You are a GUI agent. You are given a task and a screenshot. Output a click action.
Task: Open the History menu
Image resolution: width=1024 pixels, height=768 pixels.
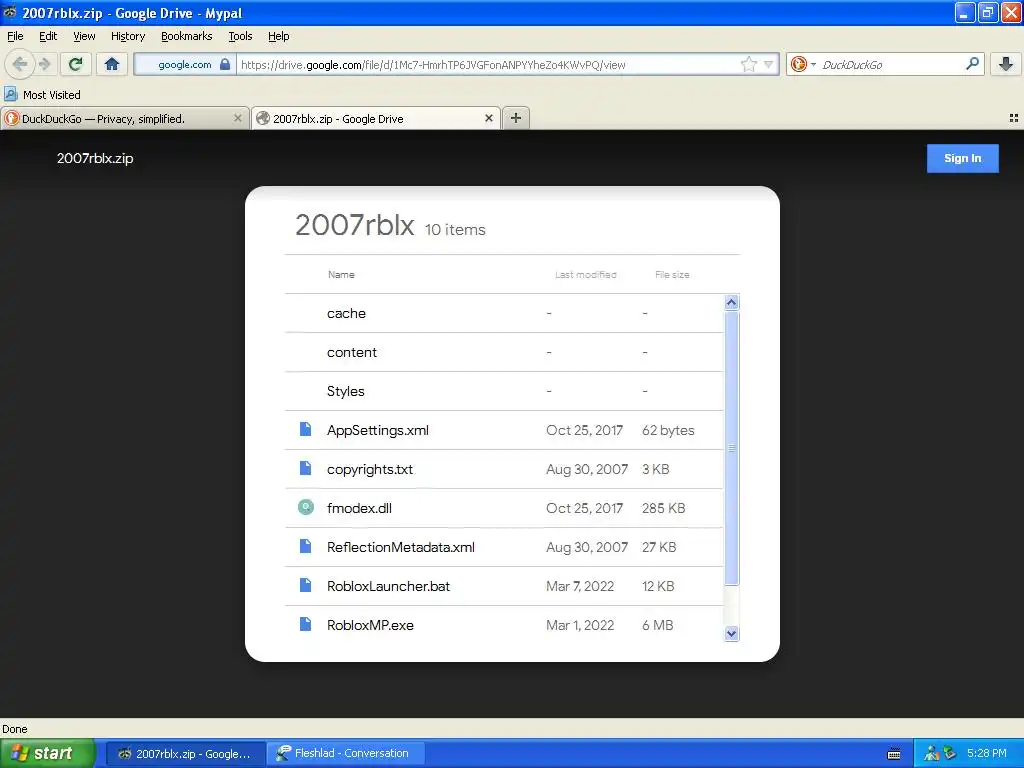pyautogui.click(x=127, y=36)
